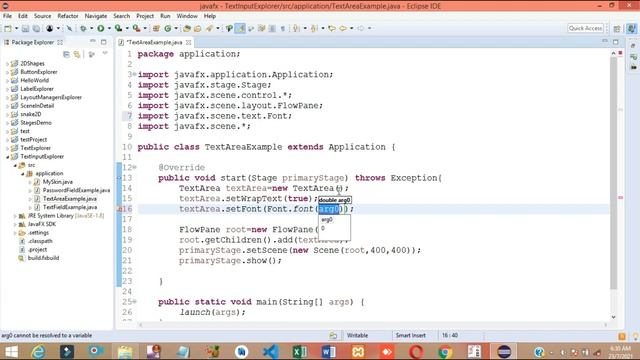Collapse the TextInputExplorer project

click(x=7, y=157)
